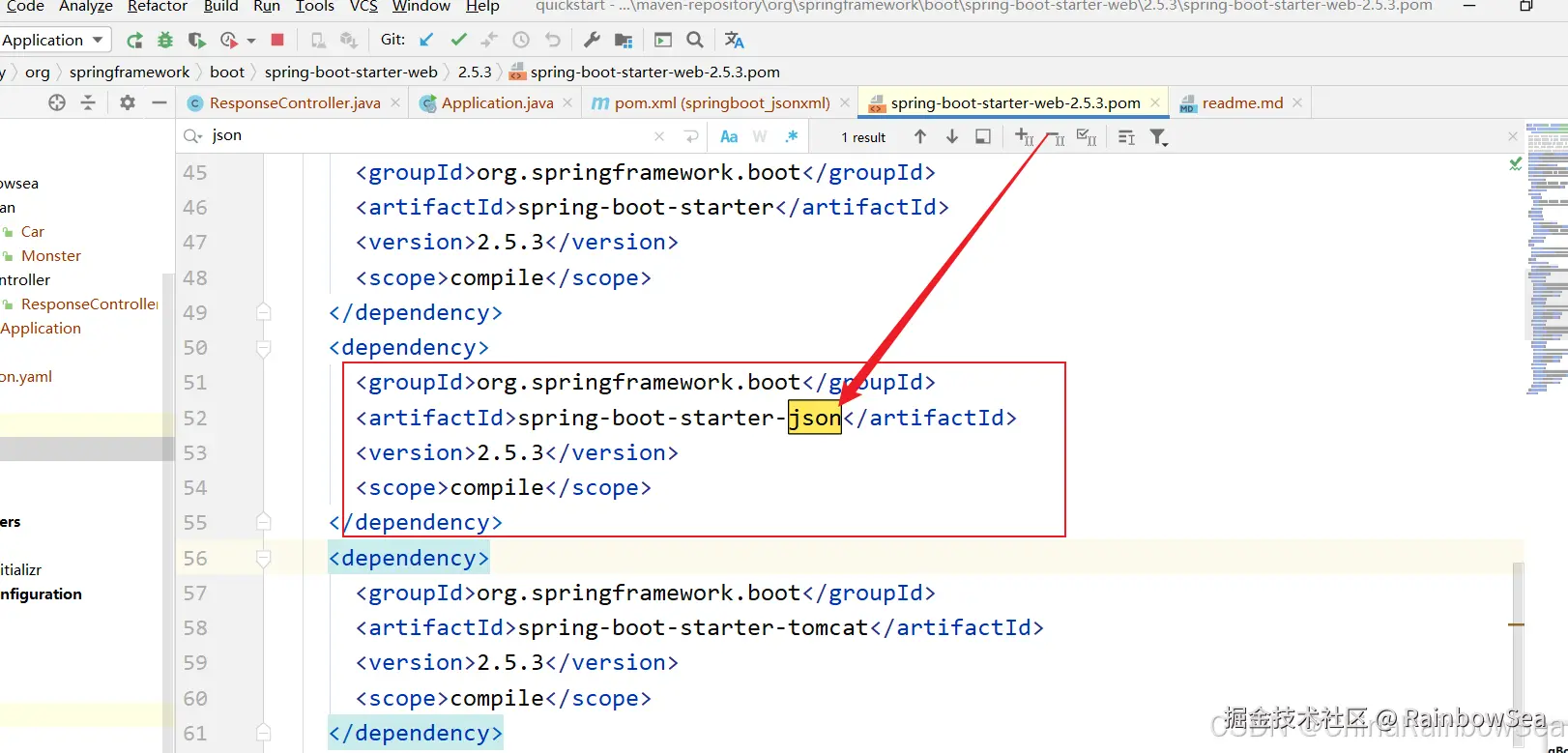Screen dimensions: 1568x753
Task: Run with Coverage using the shield icon
Action: (x=196, y=41)
